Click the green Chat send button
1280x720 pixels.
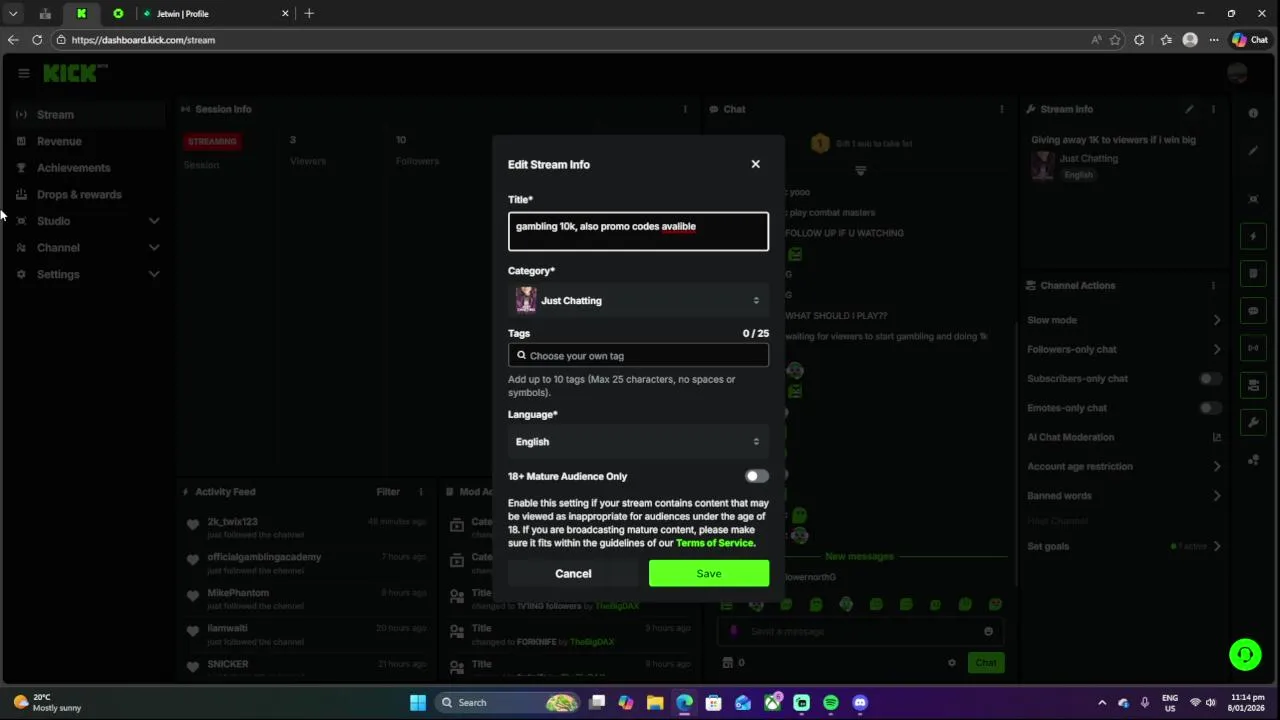[986, 662]
